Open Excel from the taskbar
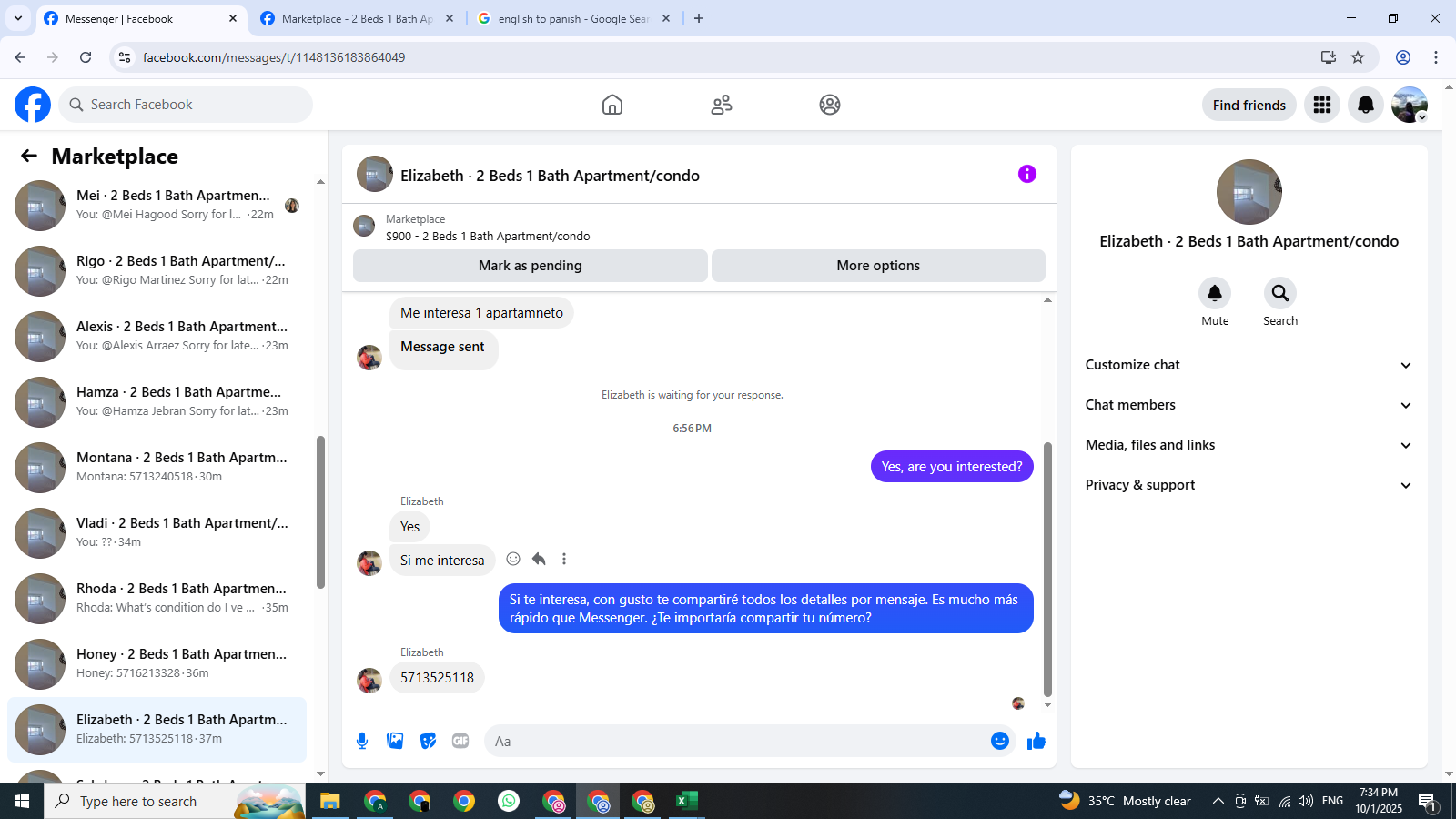 (687, 801)
